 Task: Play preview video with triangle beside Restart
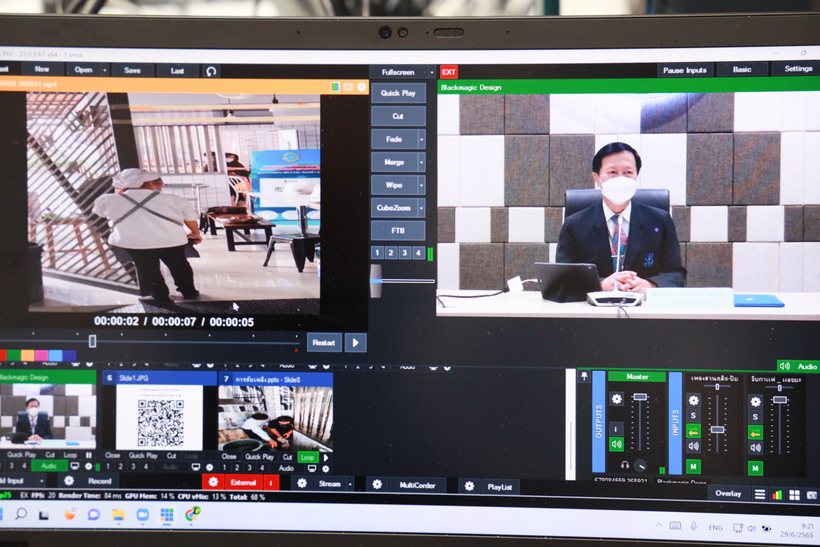point(356,343)
